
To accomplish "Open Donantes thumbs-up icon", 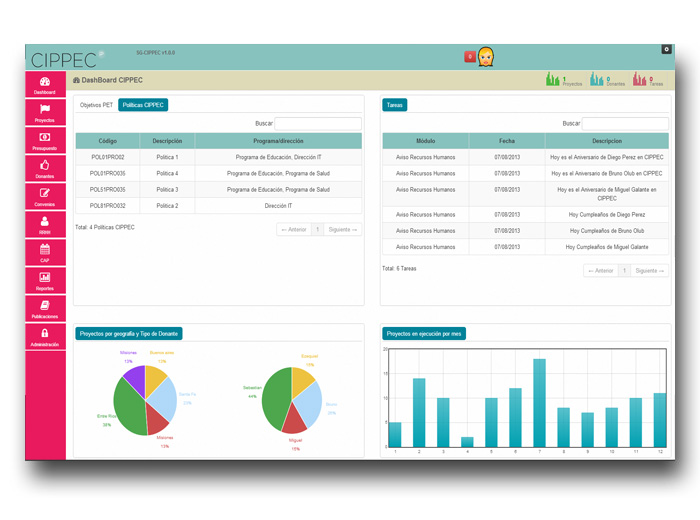I will point(45,165).
